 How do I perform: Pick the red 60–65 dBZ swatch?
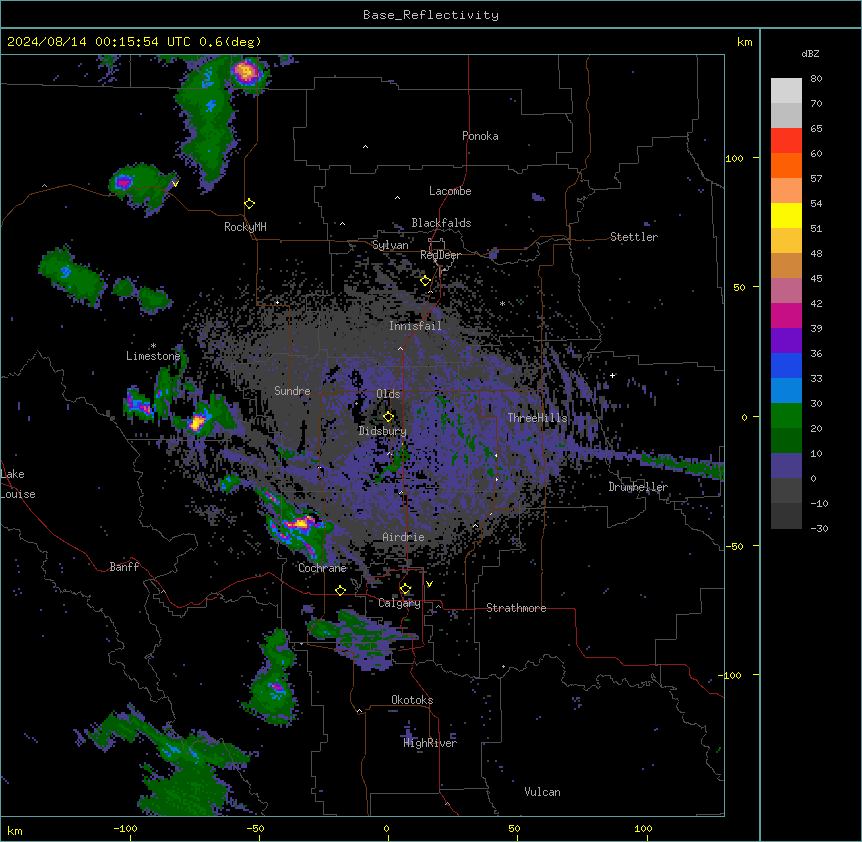(786, 141)
